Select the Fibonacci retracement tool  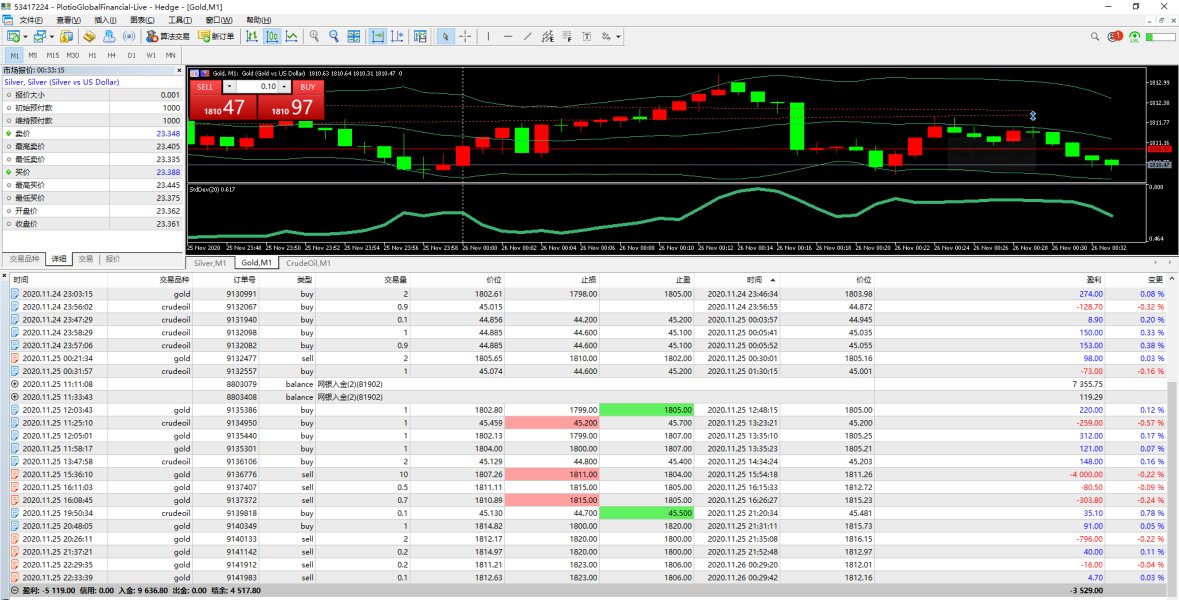pos(567,36)
